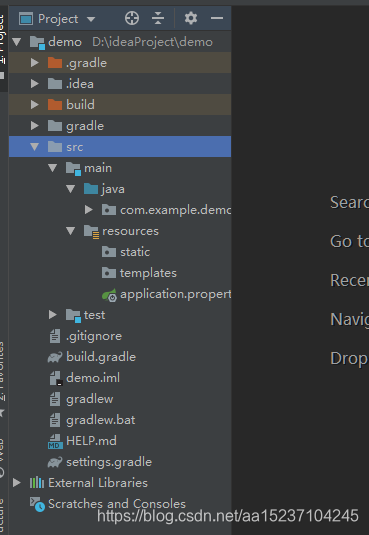Select 'com.example.demo' package label
The height and width of the screenshot is (535, 369).
point(175,210)
